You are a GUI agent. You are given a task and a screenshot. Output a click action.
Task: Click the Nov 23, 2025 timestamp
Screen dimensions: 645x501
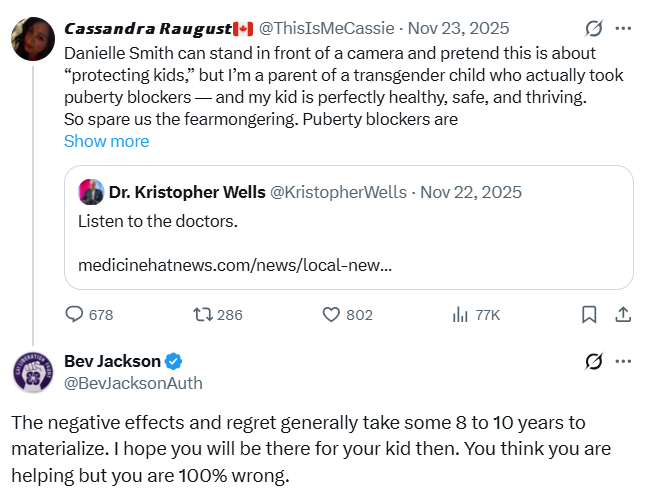[469, 28]
